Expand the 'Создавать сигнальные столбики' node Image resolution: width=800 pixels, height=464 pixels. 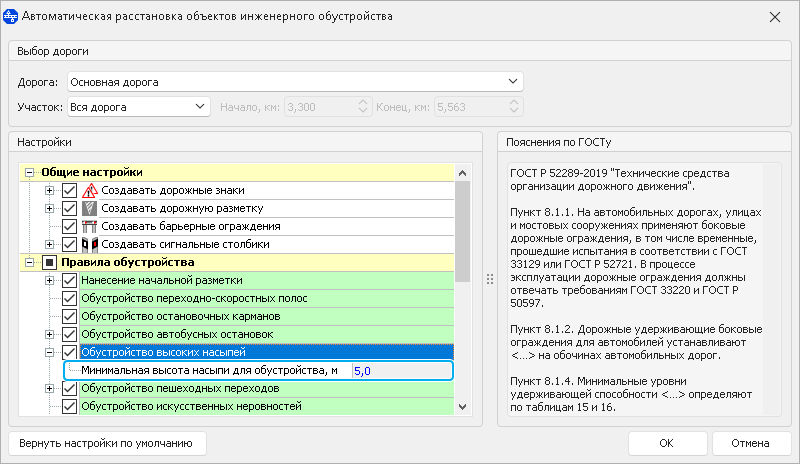pyautogui.click(x=49, y=245)
